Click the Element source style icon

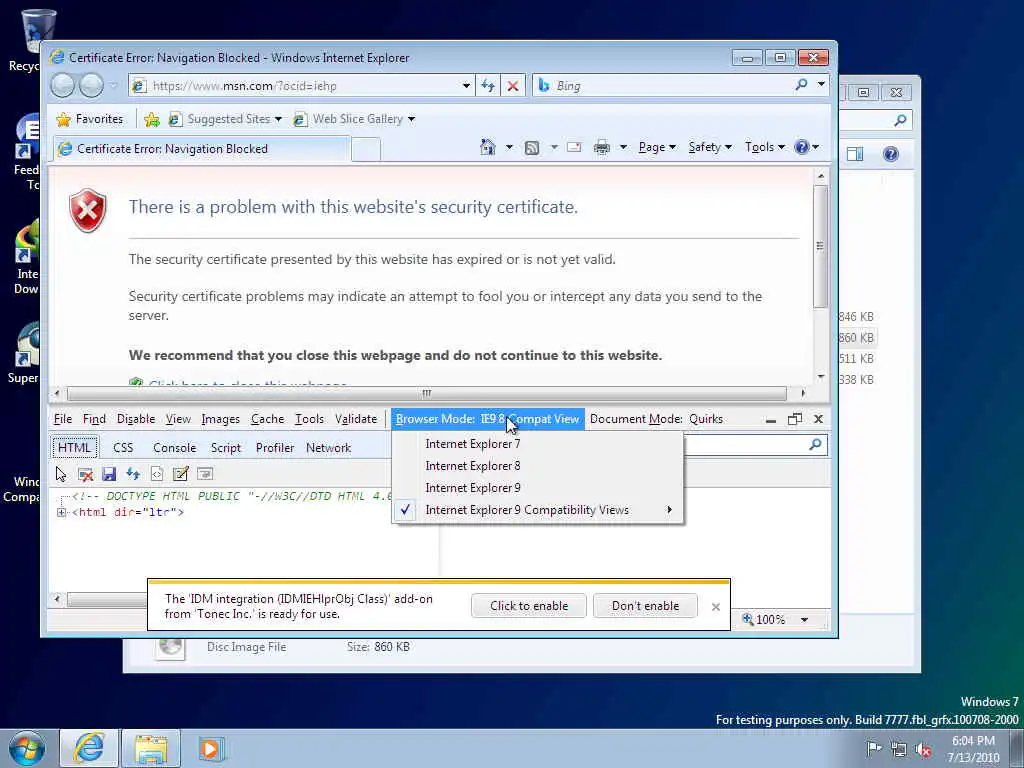pyautogui.click(x=157, y=474)
